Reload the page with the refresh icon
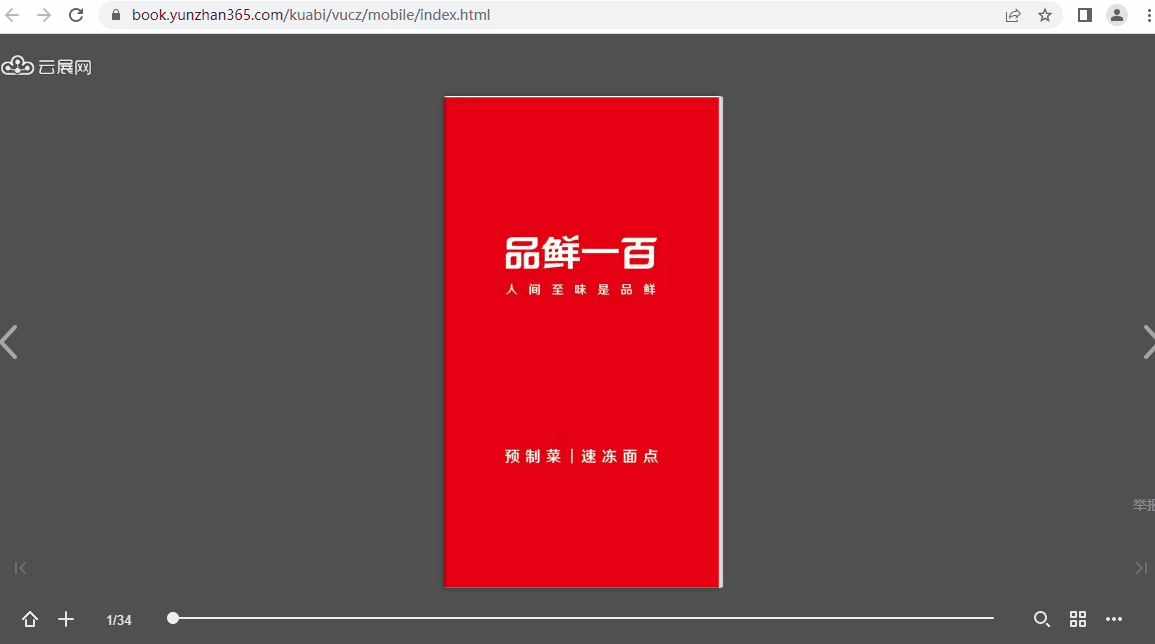Screen dimensions: 1155x644 click(x=76, y=15)
